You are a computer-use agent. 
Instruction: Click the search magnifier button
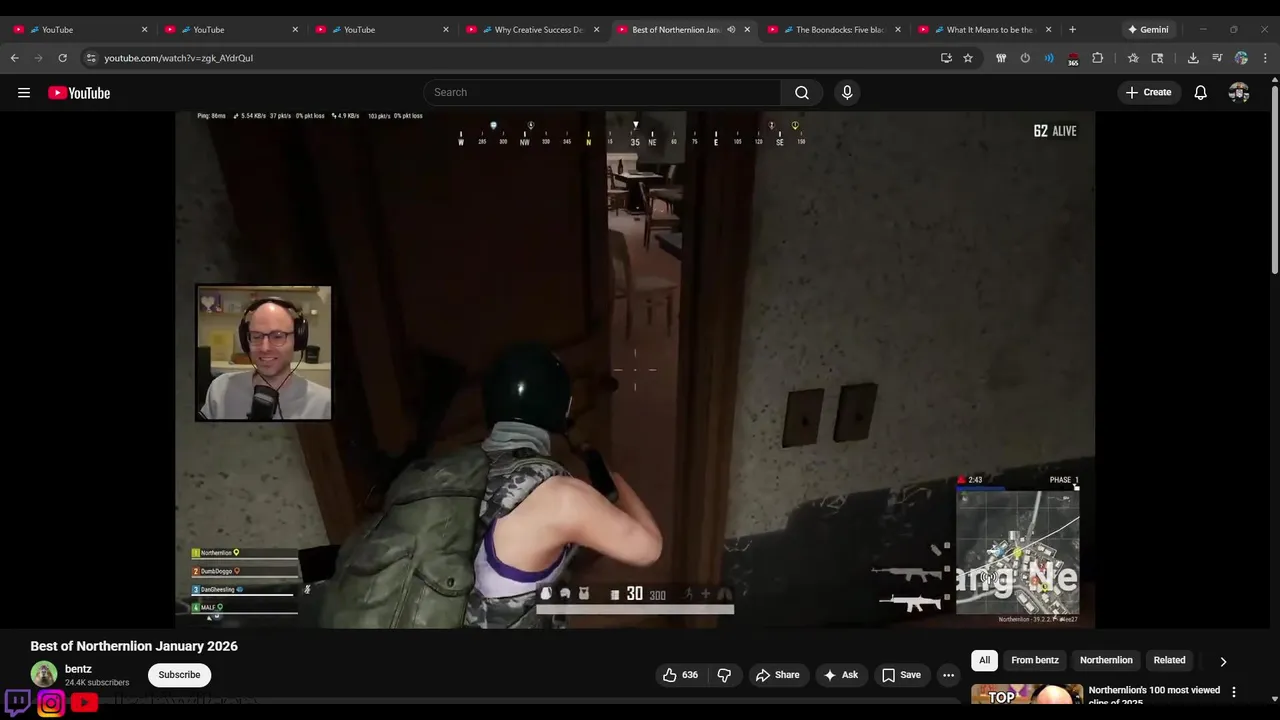tap(802, 93)
